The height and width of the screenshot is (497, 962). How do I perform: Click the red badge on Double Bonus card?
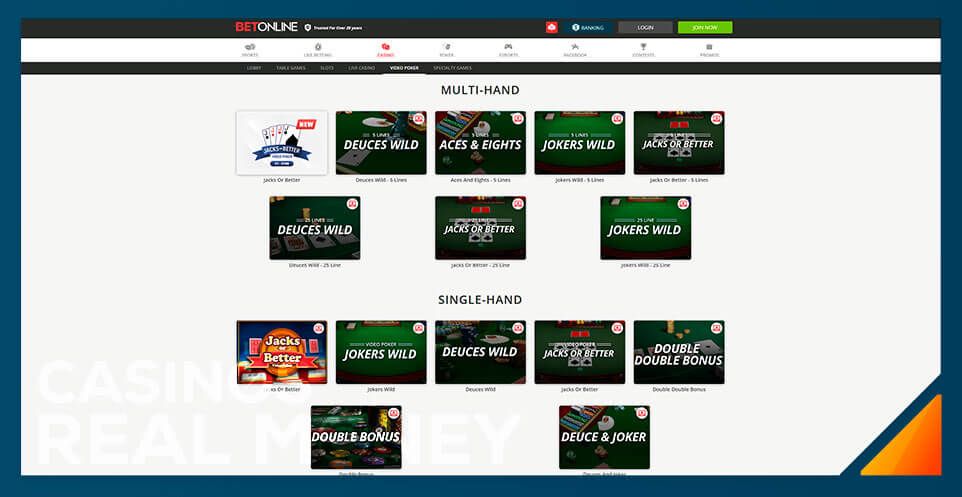click(394, 414)
